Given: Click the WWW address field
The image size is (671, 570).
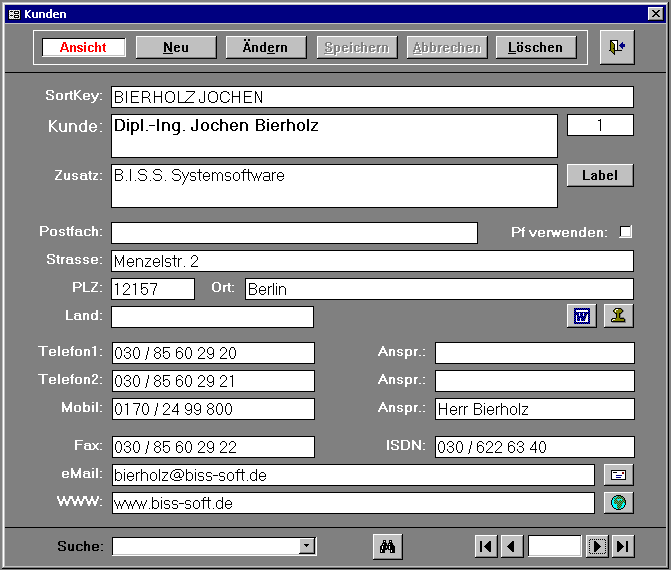Looking at the screenshot, I should (353, 503).
